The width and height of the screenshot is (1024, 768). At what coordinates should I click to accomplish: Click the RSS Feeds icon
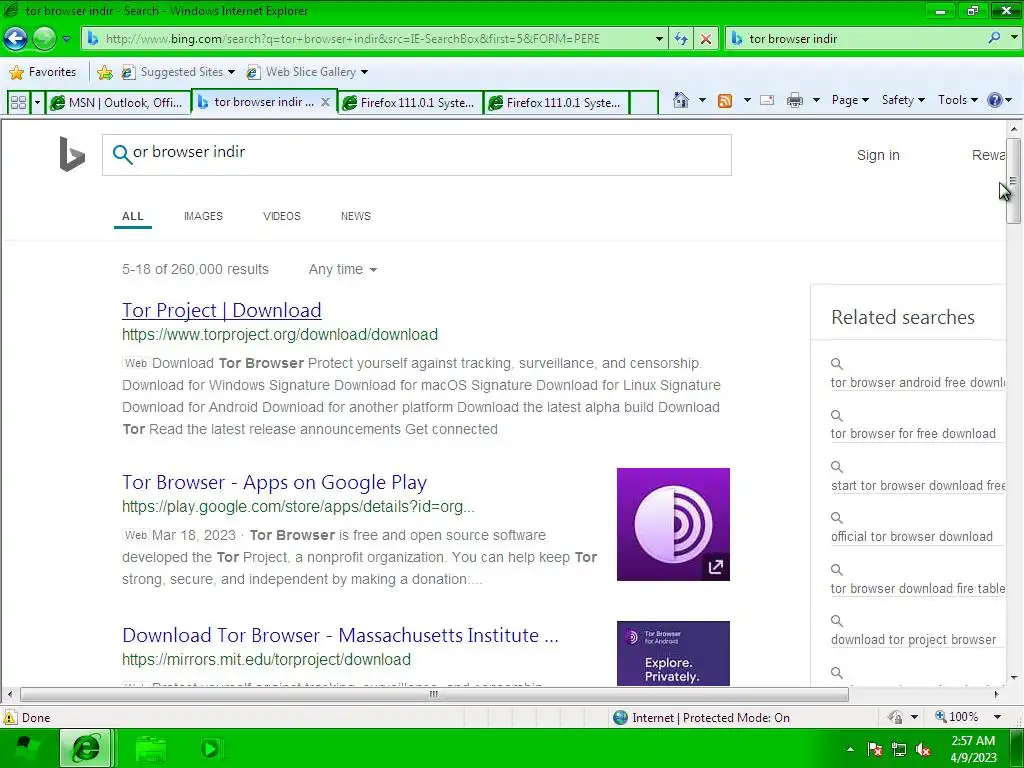pos(725,100)
